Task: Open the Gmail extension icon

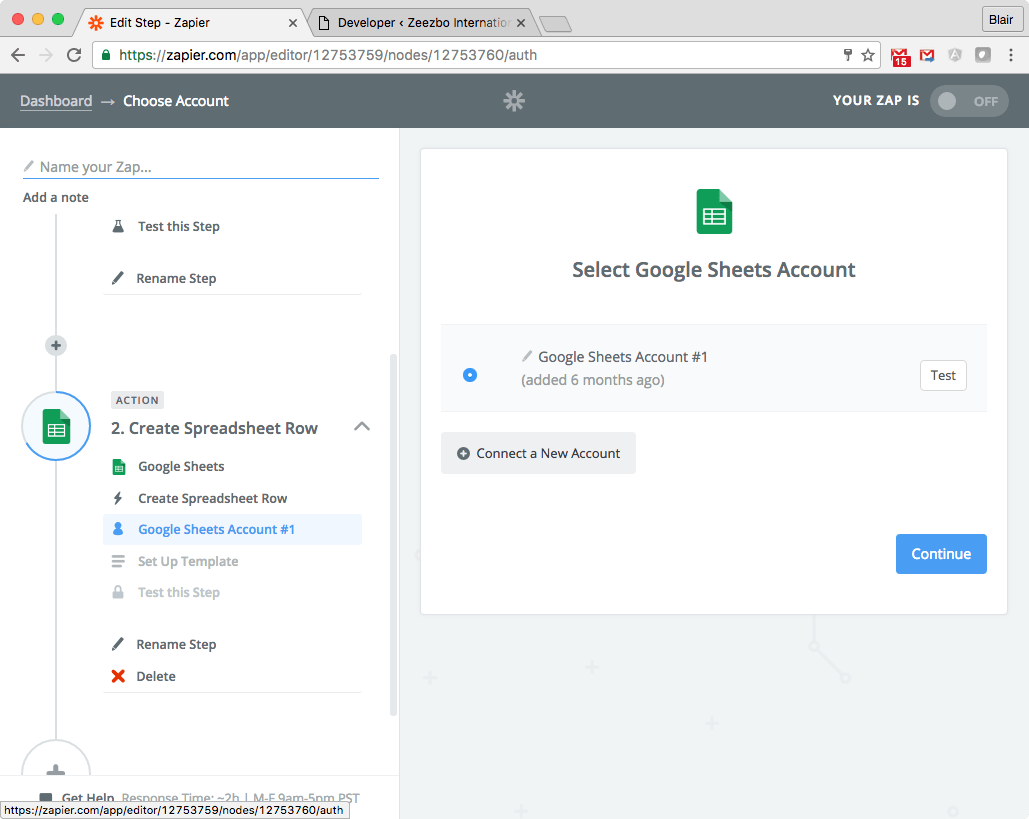Action: [927, 56]
